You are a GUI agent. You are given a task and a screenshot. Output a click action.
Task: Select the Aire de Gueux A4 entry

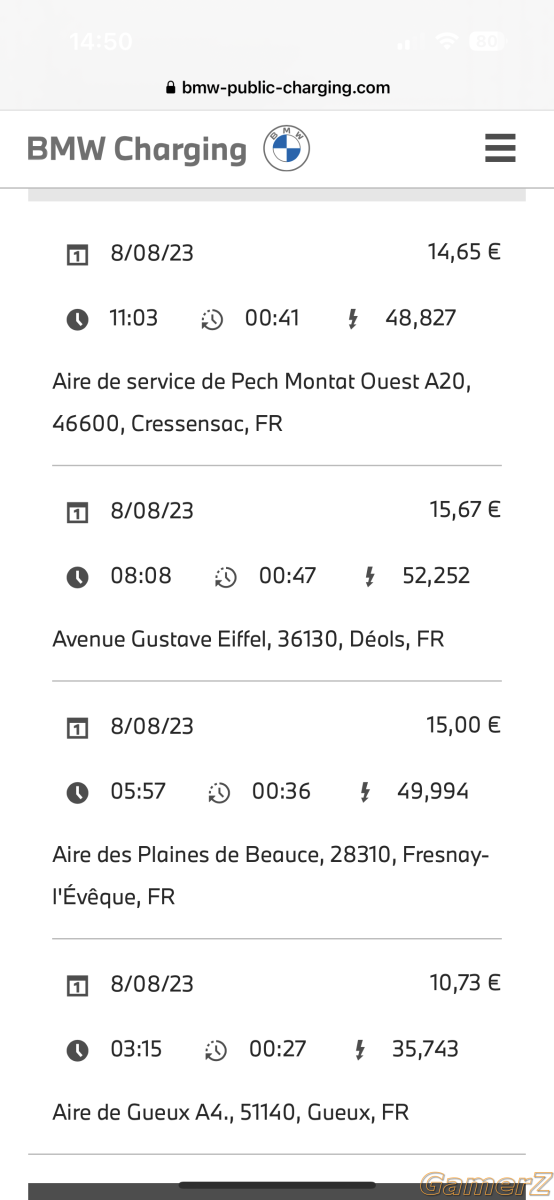pos(277,1047)
